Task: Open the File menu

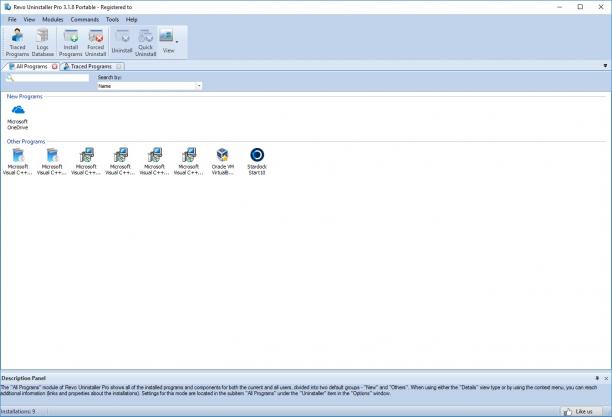Action: [x=12, y=20]
